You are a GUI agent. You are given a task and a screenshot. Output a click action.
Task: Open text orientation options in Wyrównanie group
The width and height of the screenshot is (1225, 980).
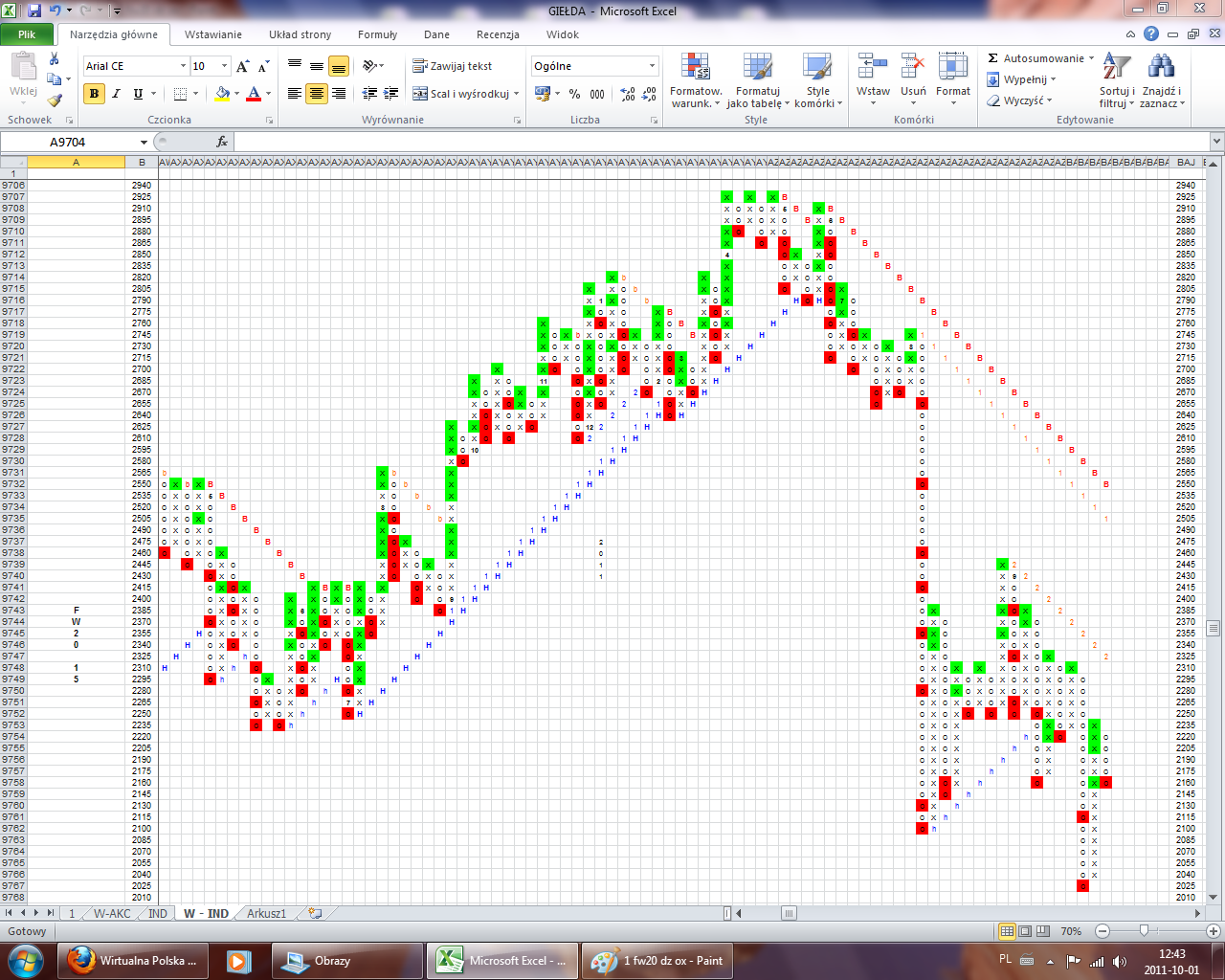coord(369,66)
